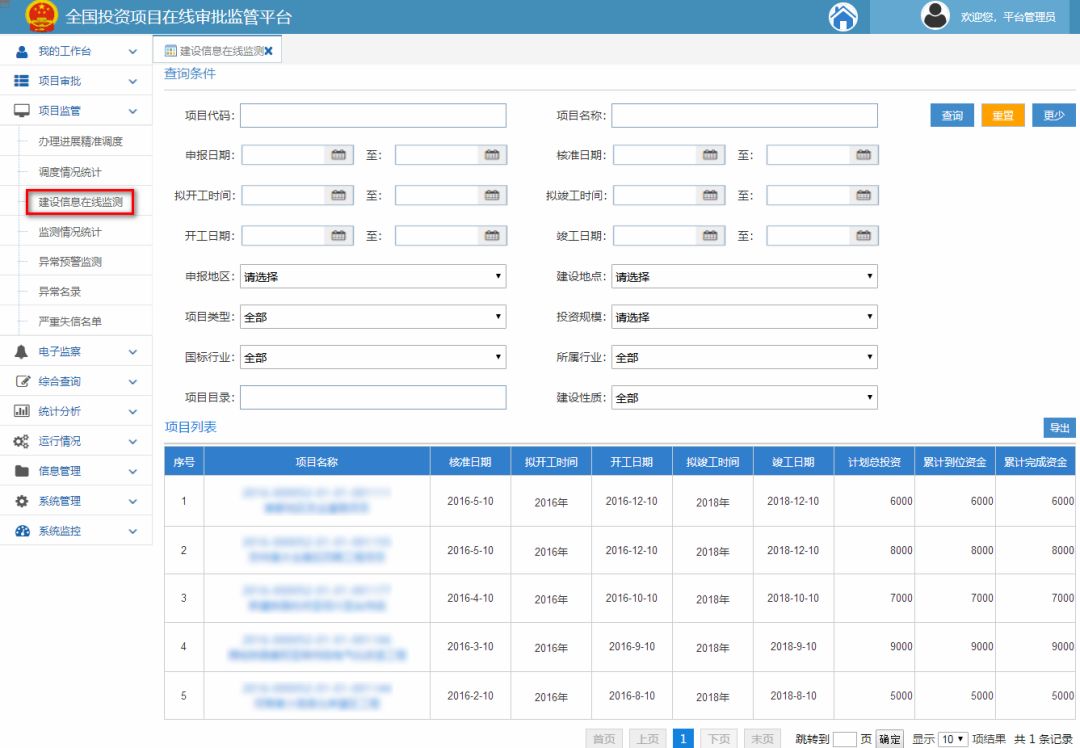
Task: Click the 项目代码 input field
Action: tap(373, 116)
